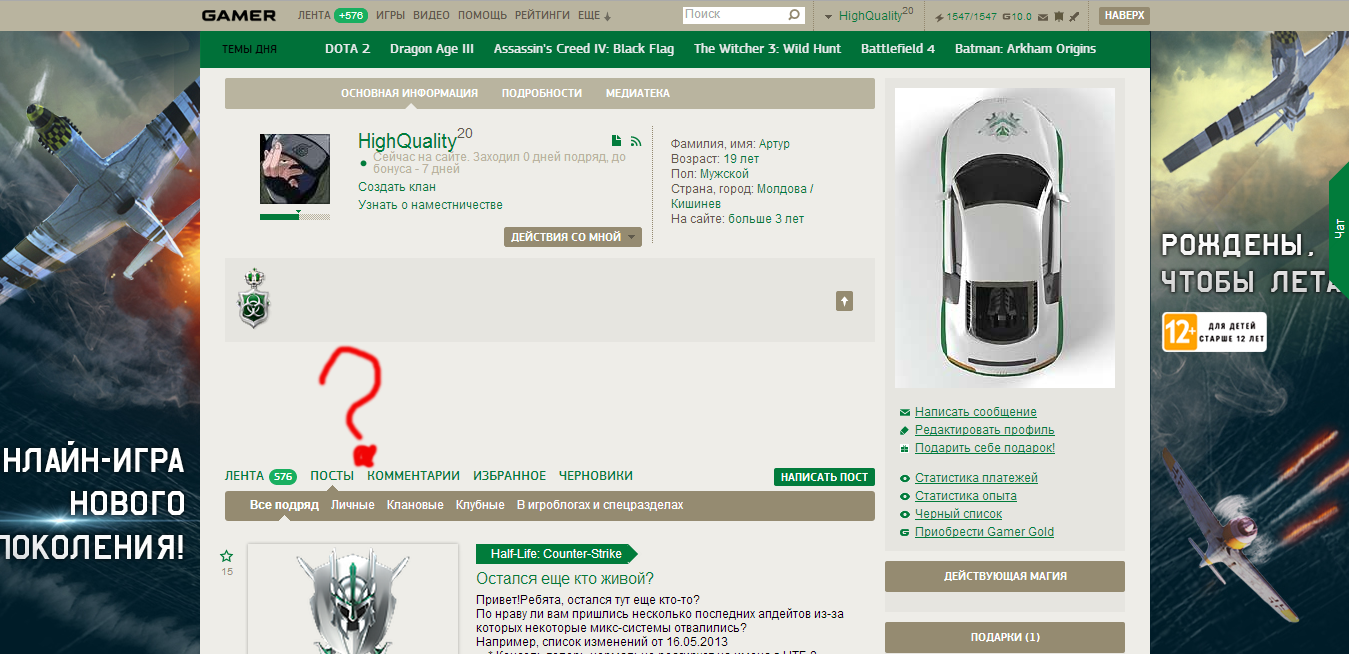Open post titled Остался еще кто живой?
Image resolution: width=1349 pixels, height=654 pixels.
(565, 579)
